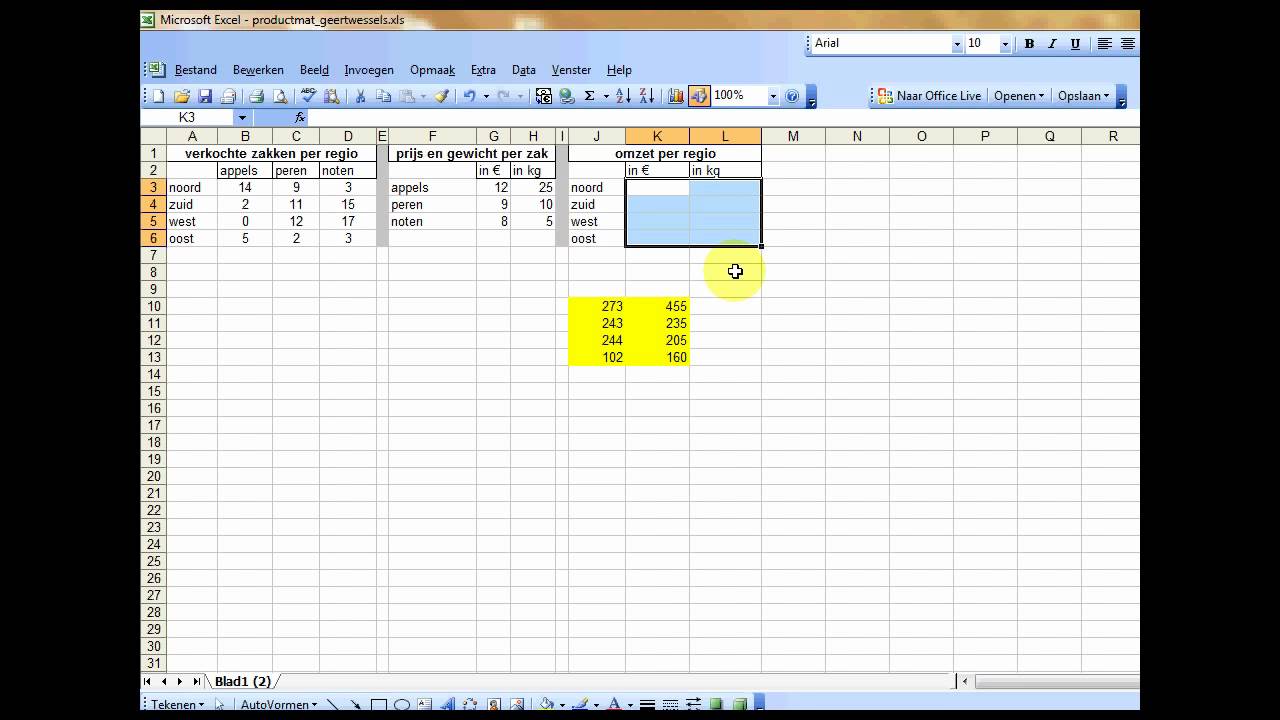Insert hyperlink with globe icon

point(567,96)
